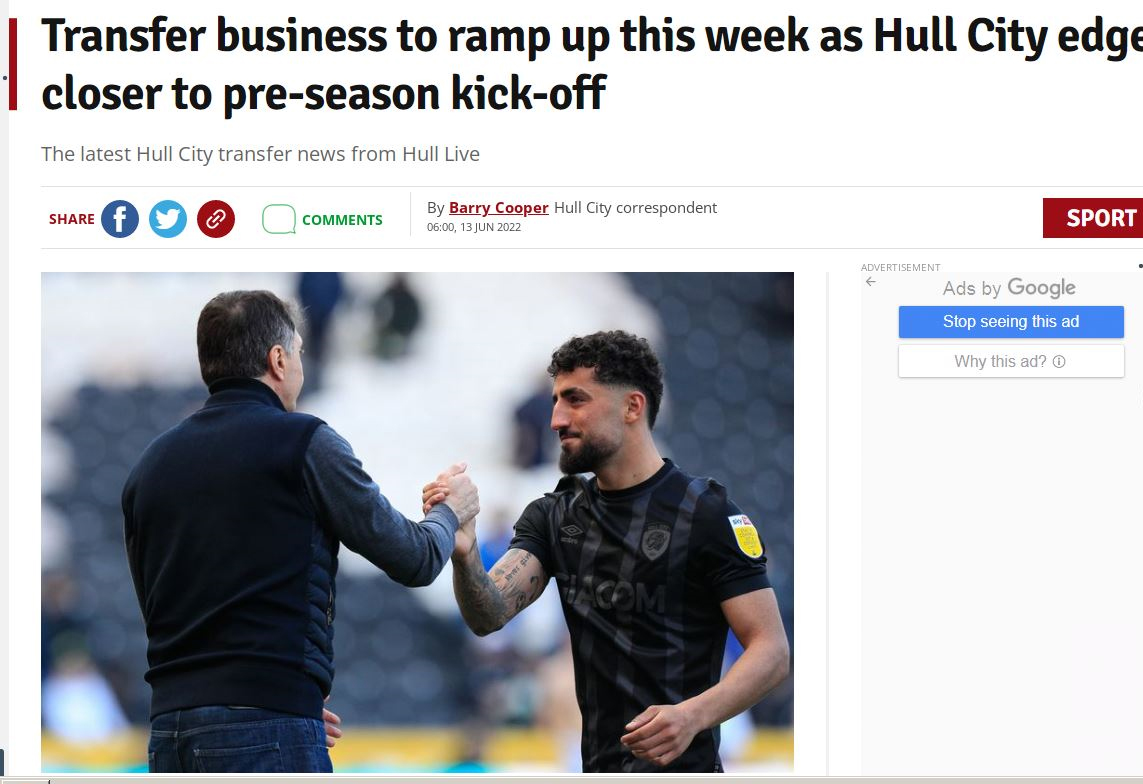
Task: Open comments via speech bubble icon
Action: (x=278, y=219)
